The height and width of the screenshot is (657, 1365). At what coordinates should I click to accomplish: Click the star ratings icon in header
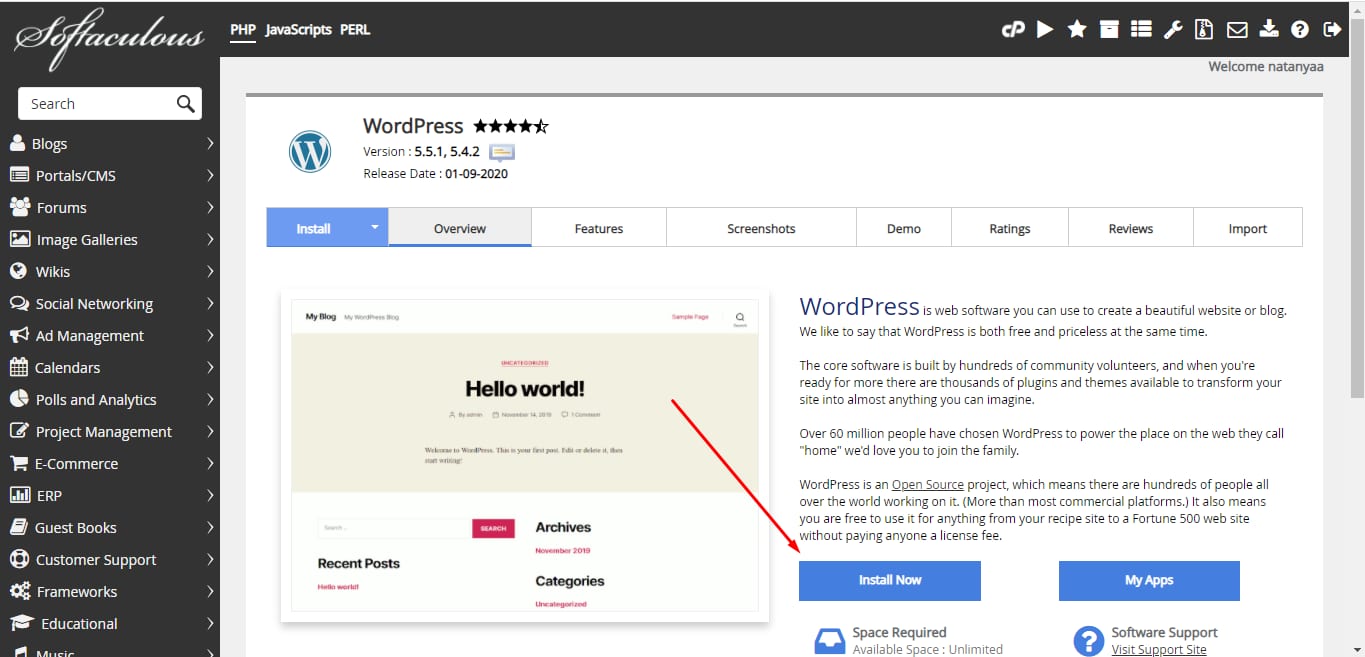click(x=1077, y=30)
